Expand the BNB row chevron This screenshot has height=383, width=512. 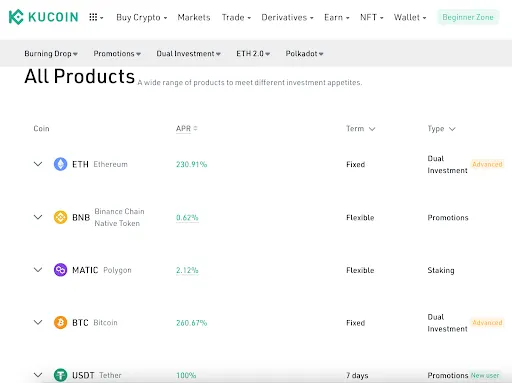(38, 217)
